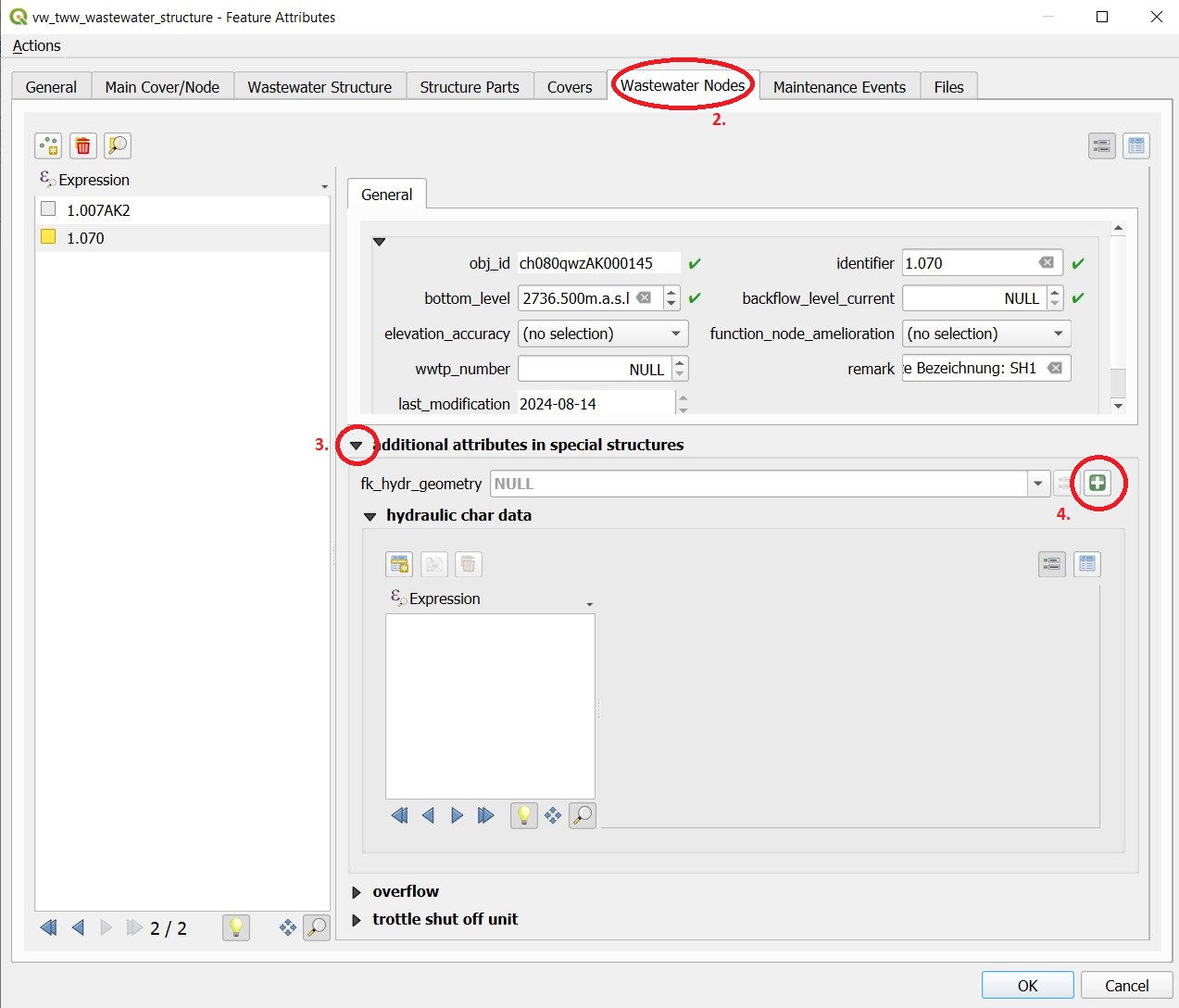Toggle highlight lightbulb beside 2 / 2 counter
This screenshot has width=1179, height=1008.
tap(236, 927)
